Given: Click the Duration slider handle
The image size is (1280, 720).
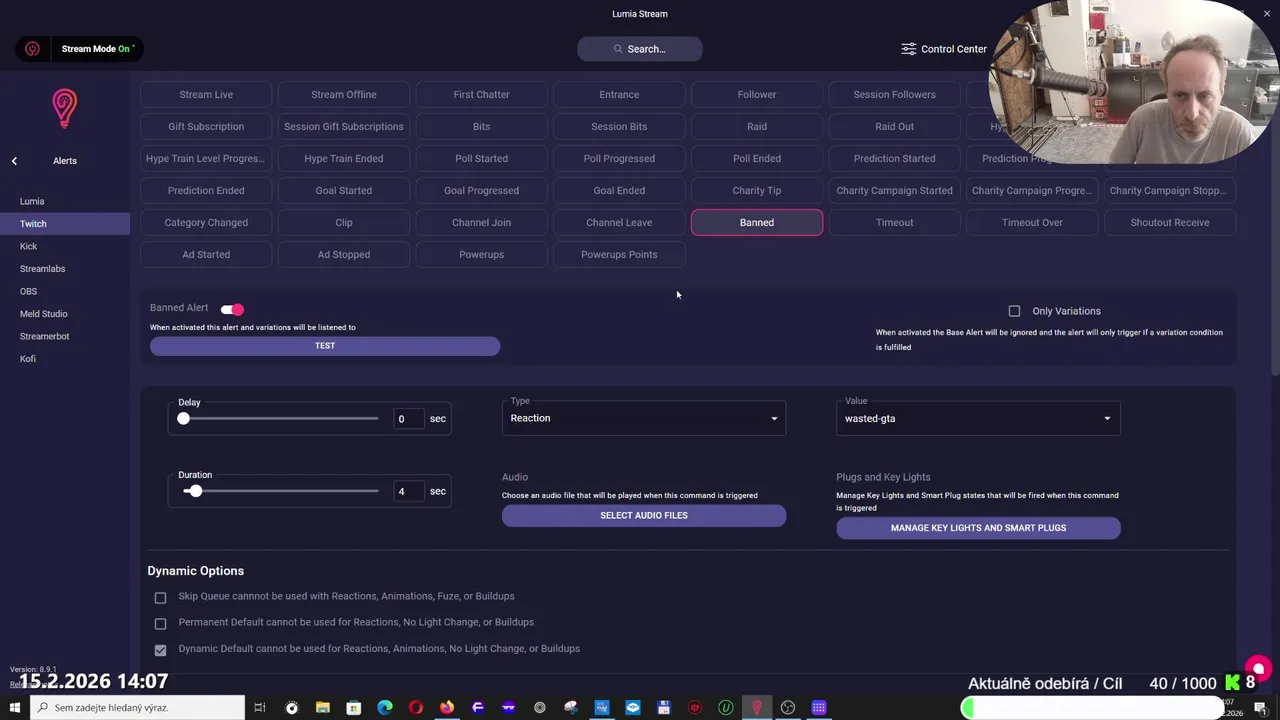Looking at the screenshot, I should pos(196,491).
